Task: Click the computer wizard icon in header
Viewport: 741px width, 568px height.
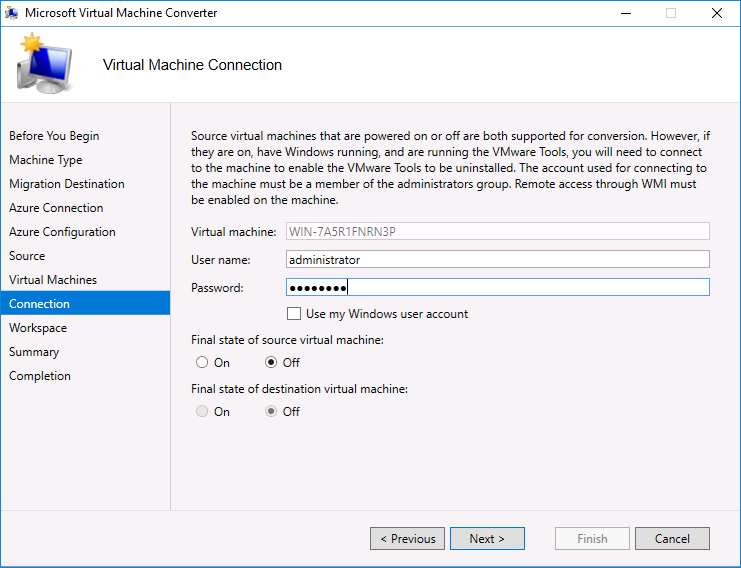Action: pos(44,63)
